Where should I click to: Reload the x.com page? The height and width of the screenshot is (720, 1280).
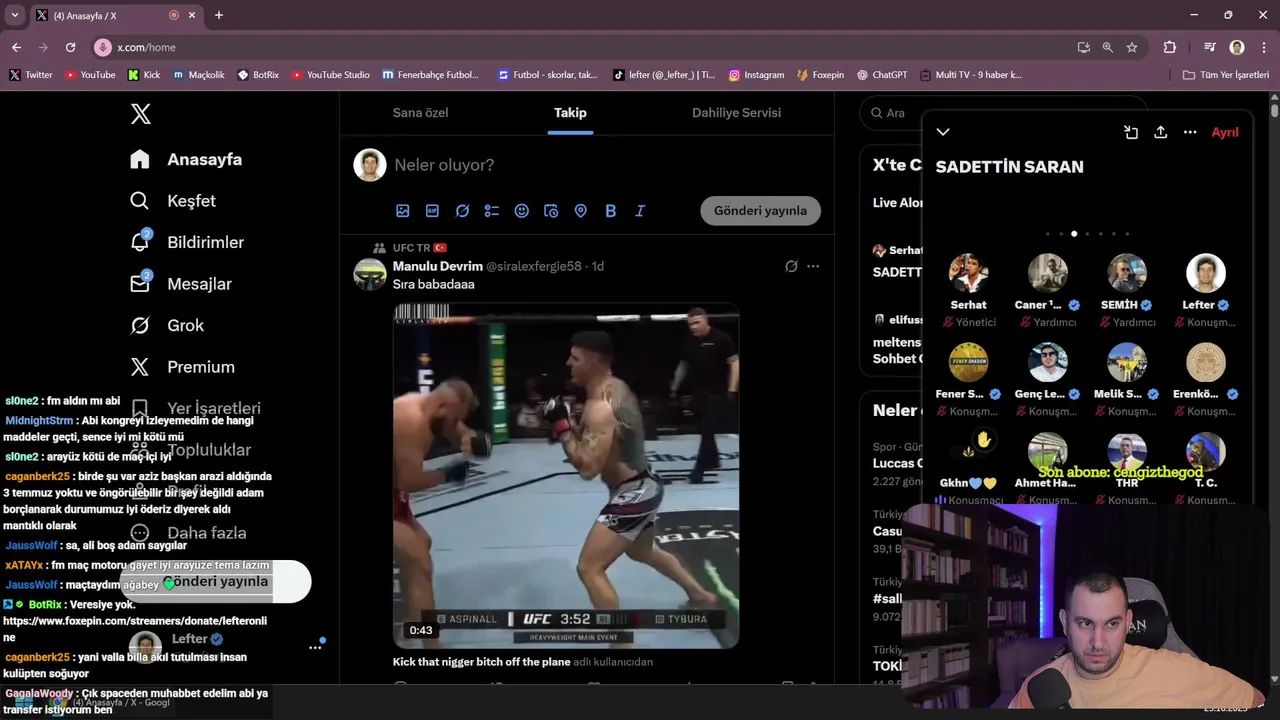point(70,47)
